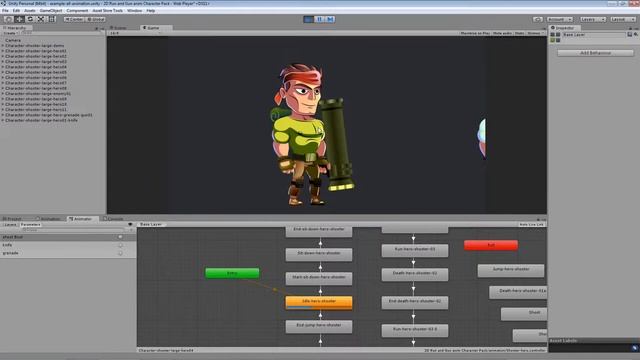Expand Character-shooter-large-hero01 object

3,51
